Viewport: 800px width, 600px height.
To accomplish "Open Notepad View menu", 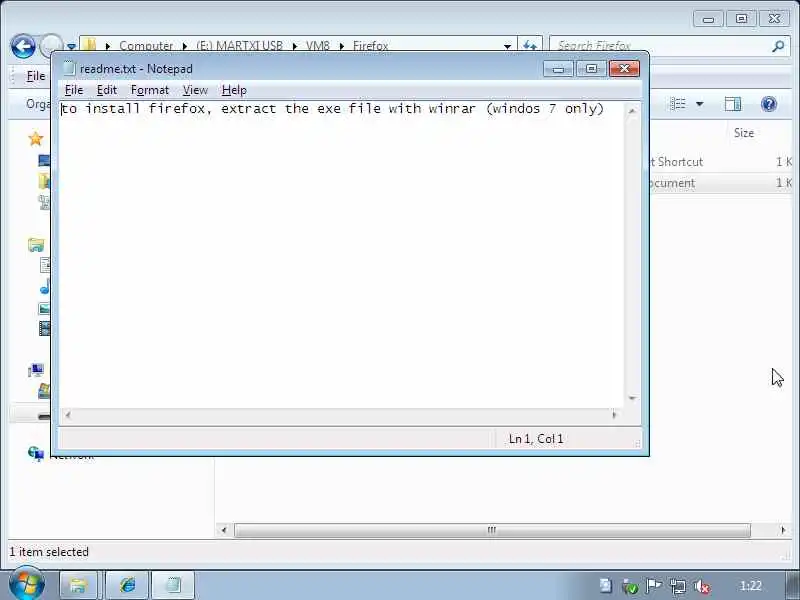I will point(195,90).
